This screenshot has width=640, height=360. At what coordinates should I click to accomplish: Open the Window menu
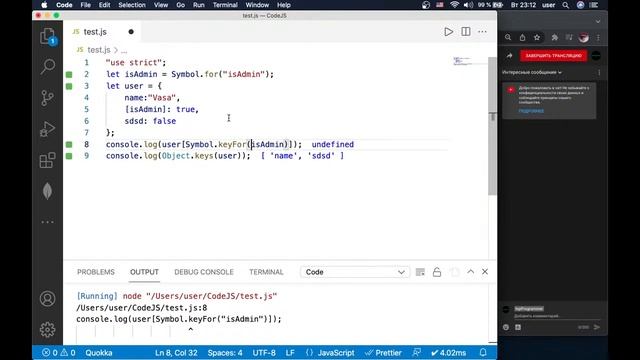257,5
